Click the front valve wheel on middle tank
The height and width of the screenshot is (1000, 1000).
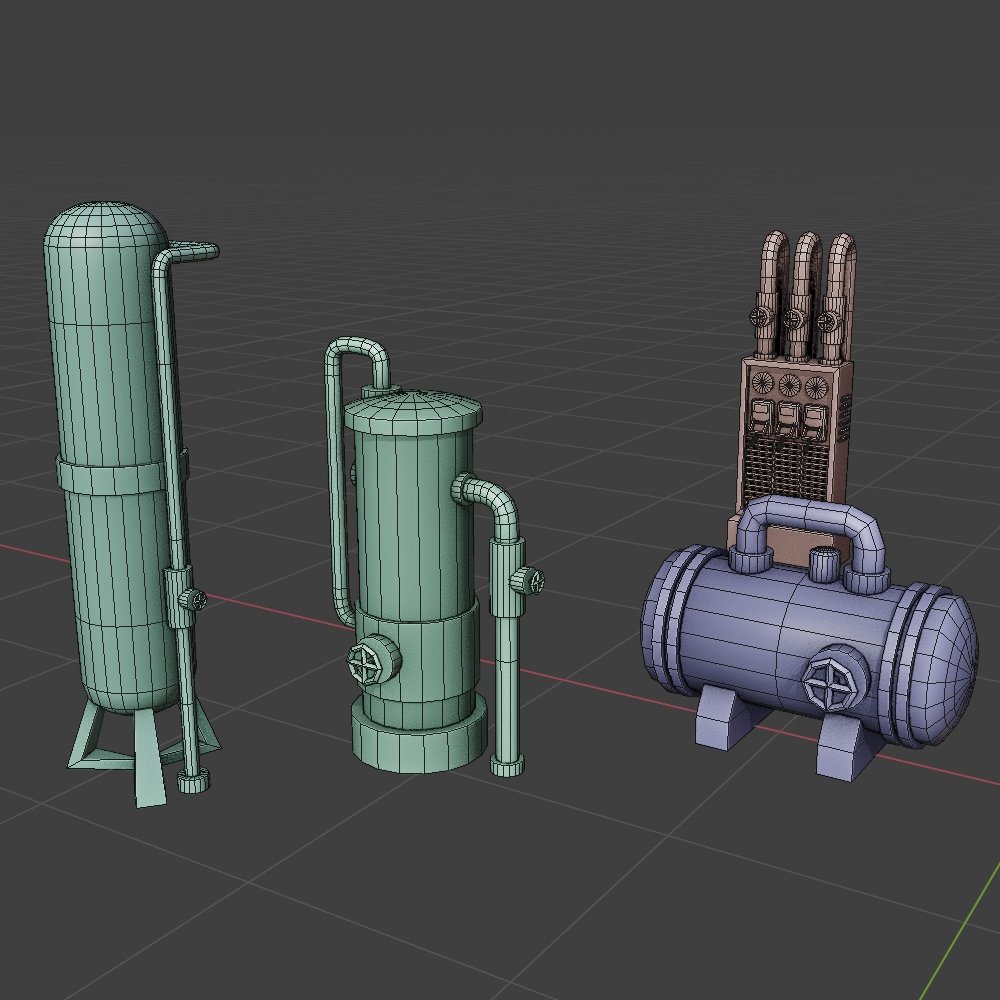(369, 661)
